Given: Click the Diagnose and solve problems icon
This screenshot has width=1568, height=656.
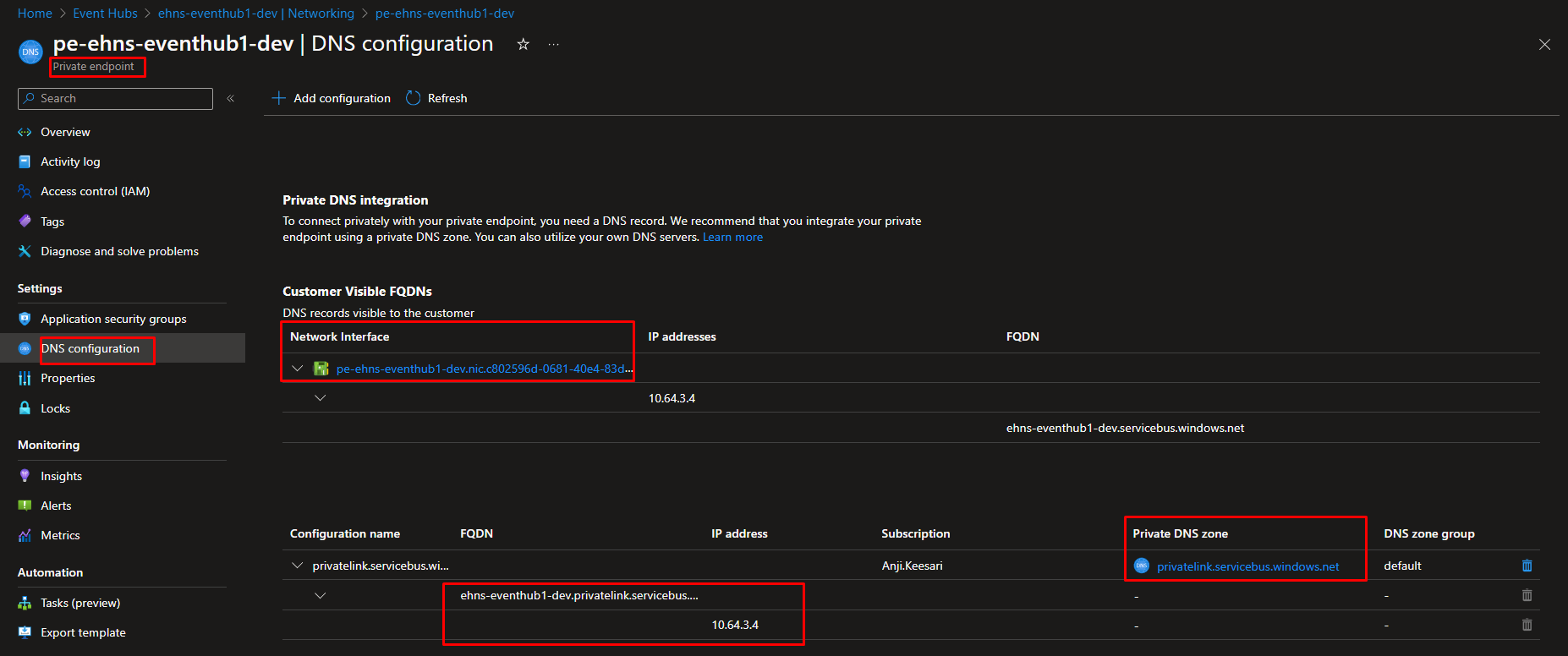Looking at the screenshot, I should [x=25, y=251].
